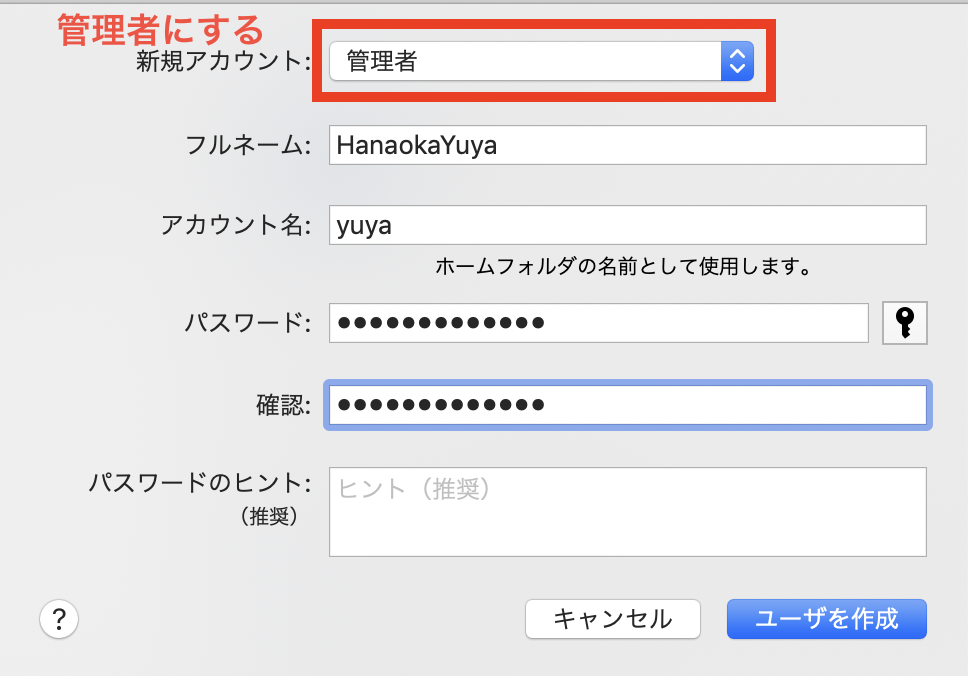This screenshot has width=968, height=676.
Task: Click the 新規アカウント: label
Action: point(223,61)
